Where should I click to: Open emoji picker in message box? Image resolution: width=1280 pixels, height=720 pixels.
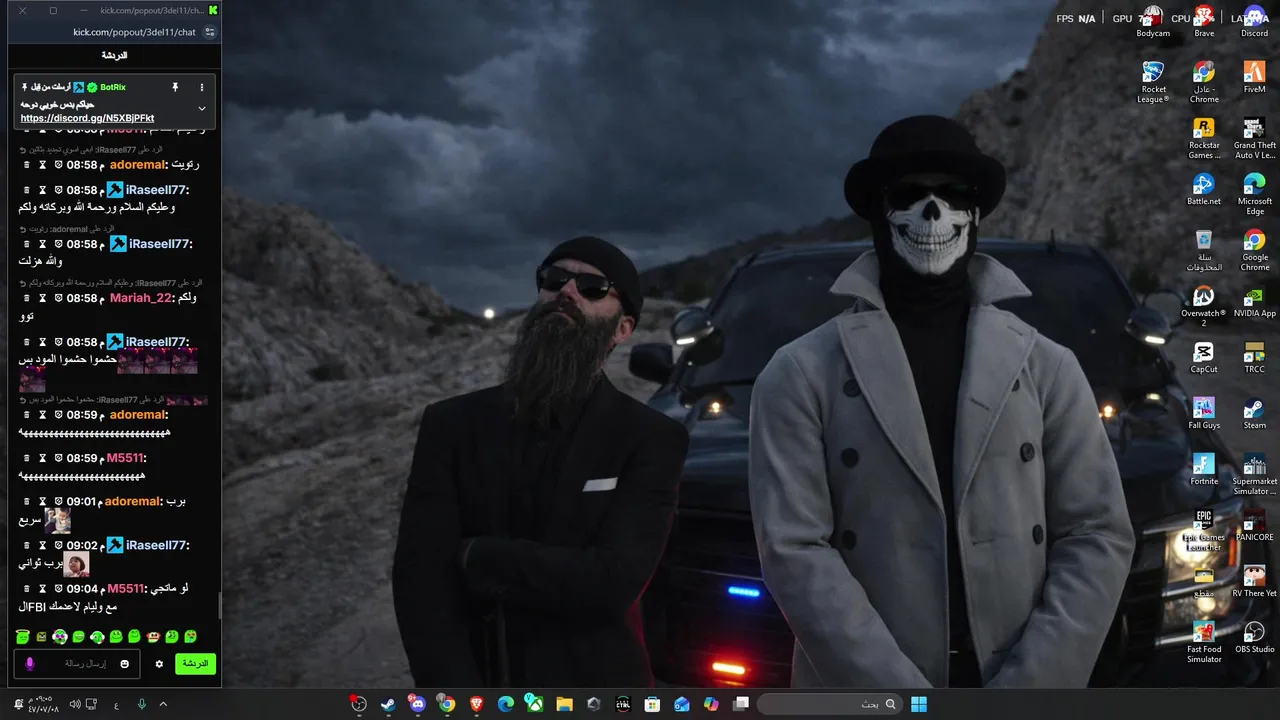125,663
